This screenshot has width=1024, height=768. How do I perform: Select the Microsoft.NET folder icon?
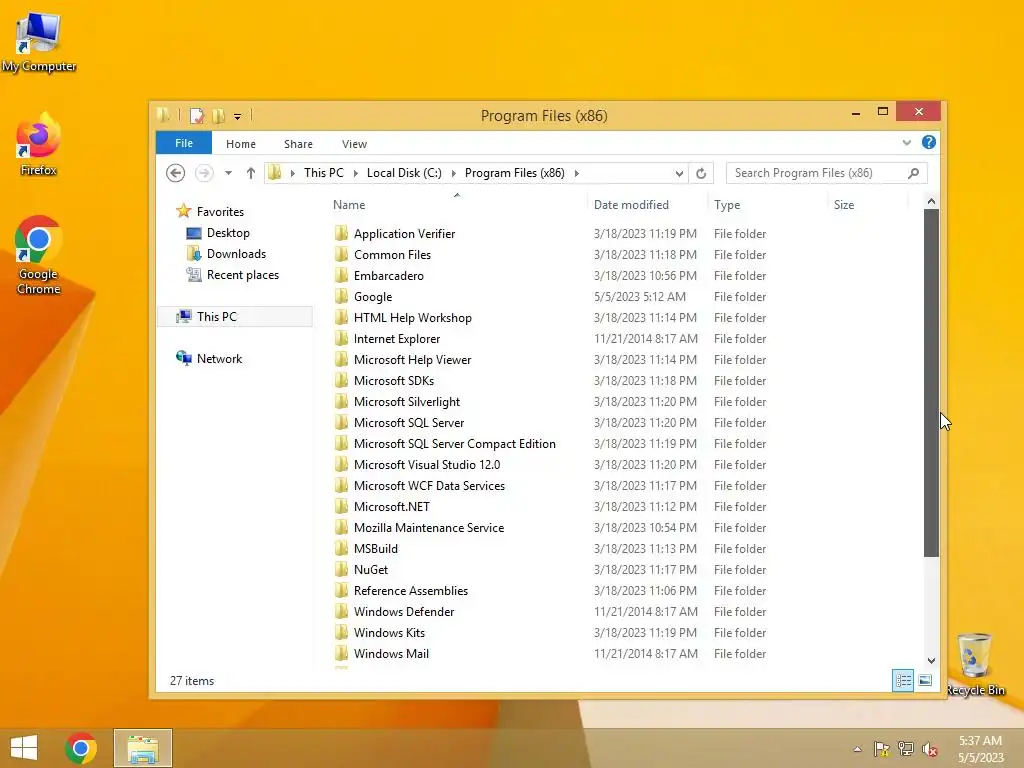[341, 507]
